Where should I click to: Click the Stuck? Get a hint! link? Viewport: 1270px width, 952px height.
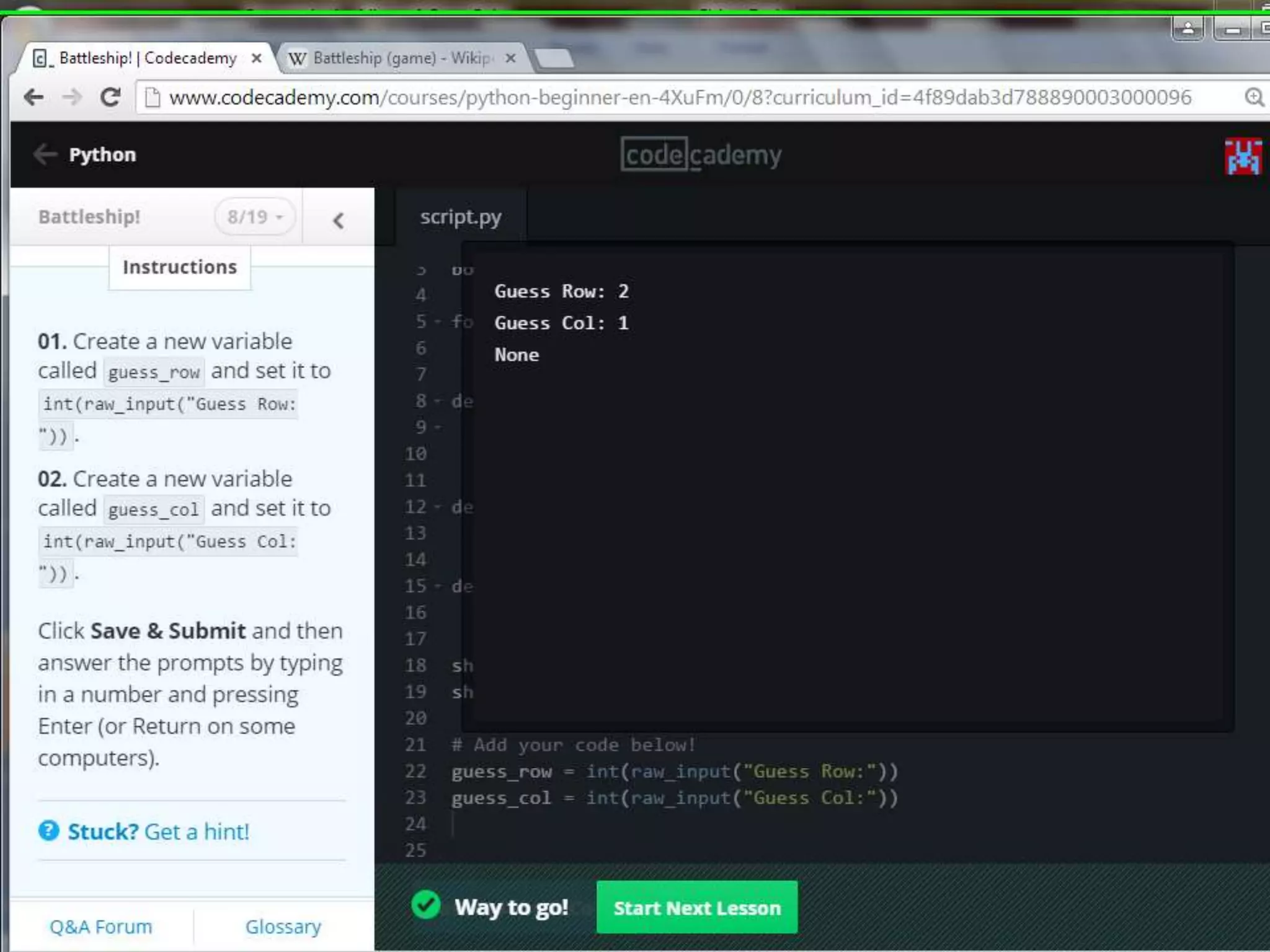pyautogui.click(x=158, y=831)
